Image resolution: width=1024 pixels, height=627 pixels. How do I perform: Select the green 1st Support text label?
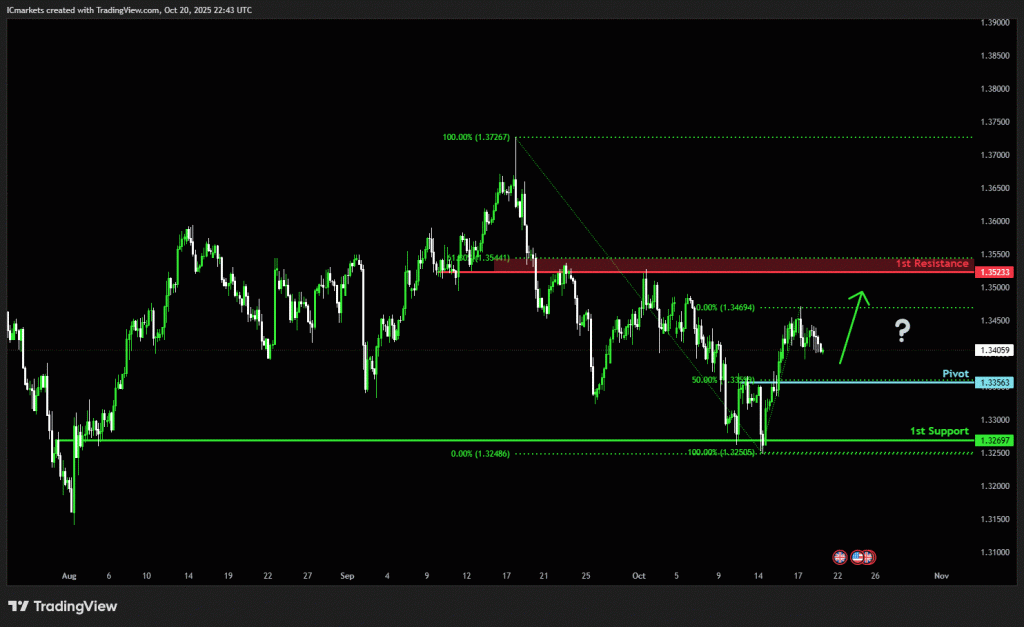[x=938, y=431]
